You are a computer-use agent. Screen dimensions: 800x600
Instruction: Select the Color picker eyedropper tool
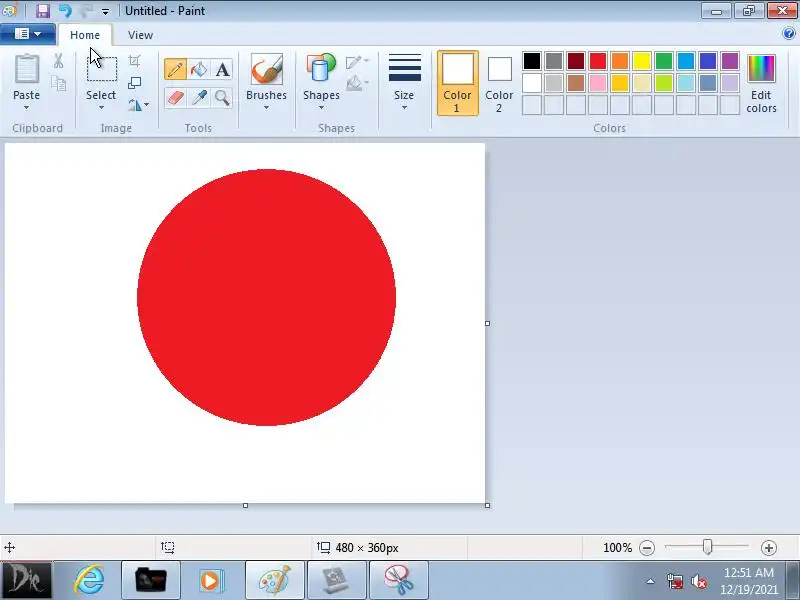click(198, 97)
